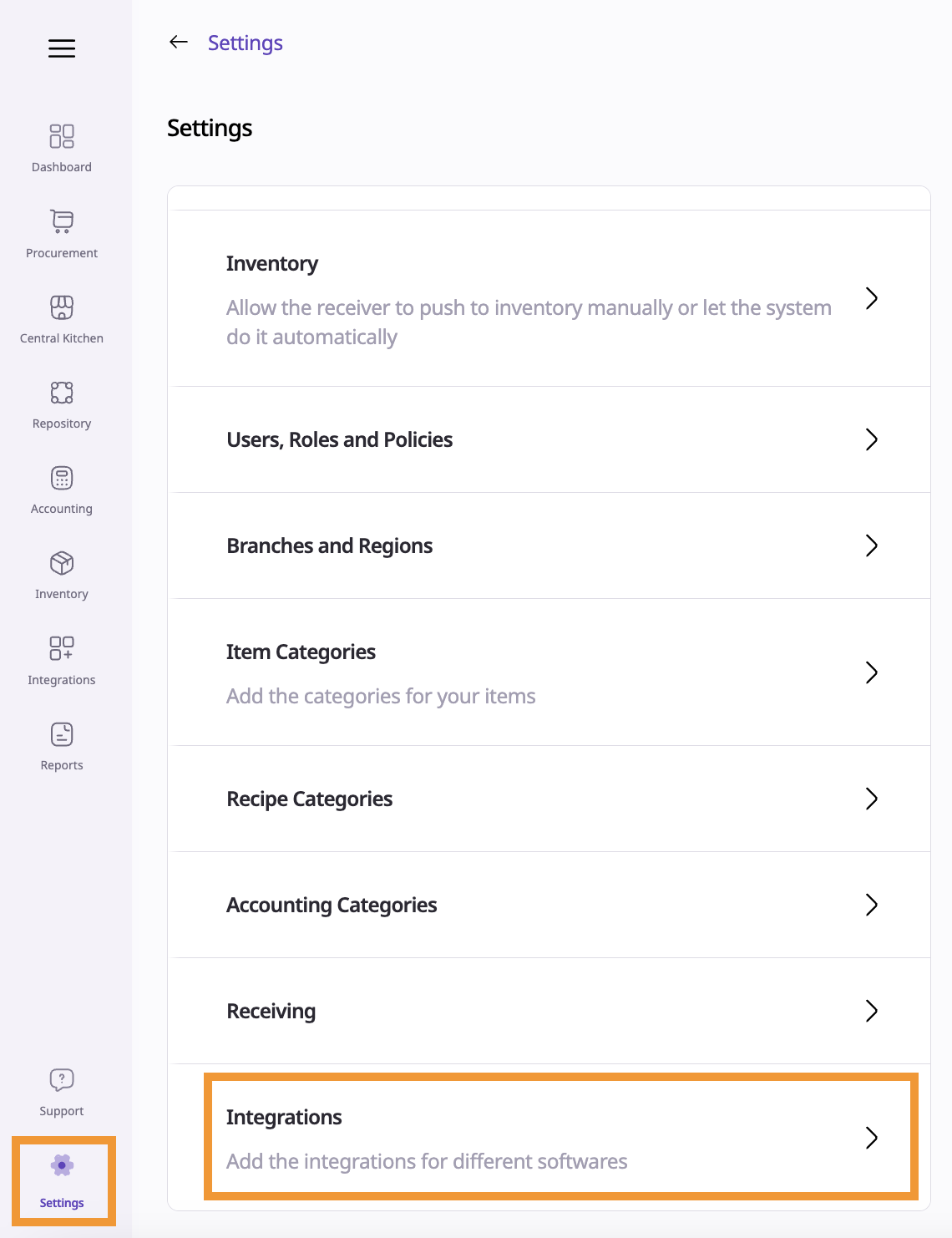This screenshot has height=1238, width=952.
Task: Click the purple Settings breadcrumb link
Action: (246, 43)
